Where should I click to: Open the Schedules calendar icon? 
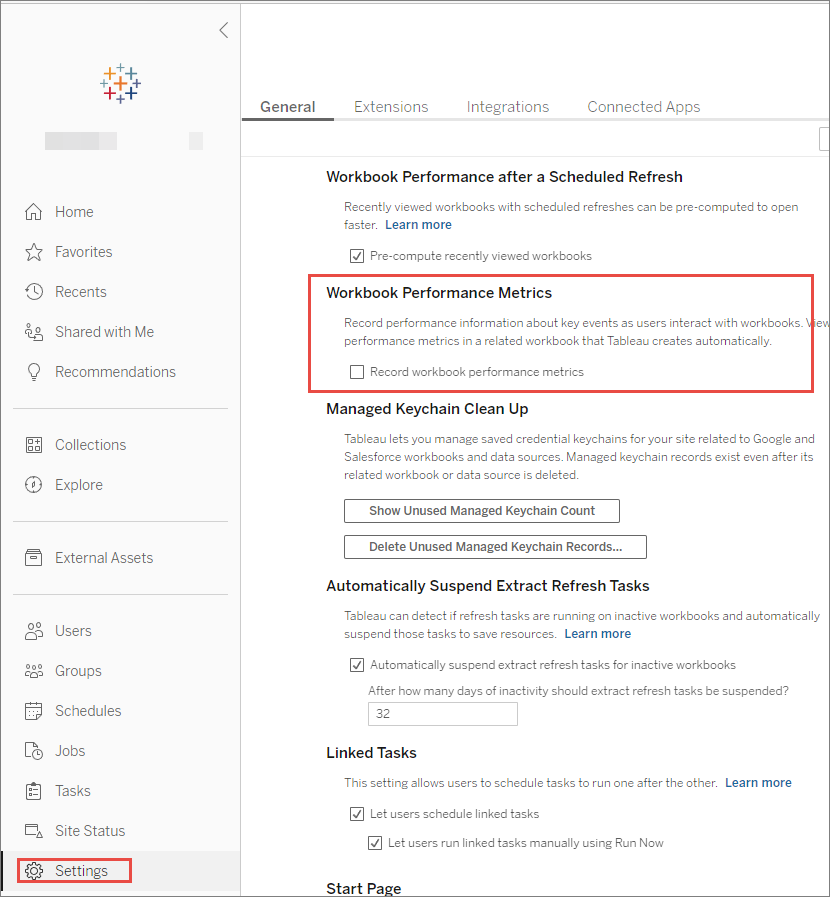pos(34,711)
